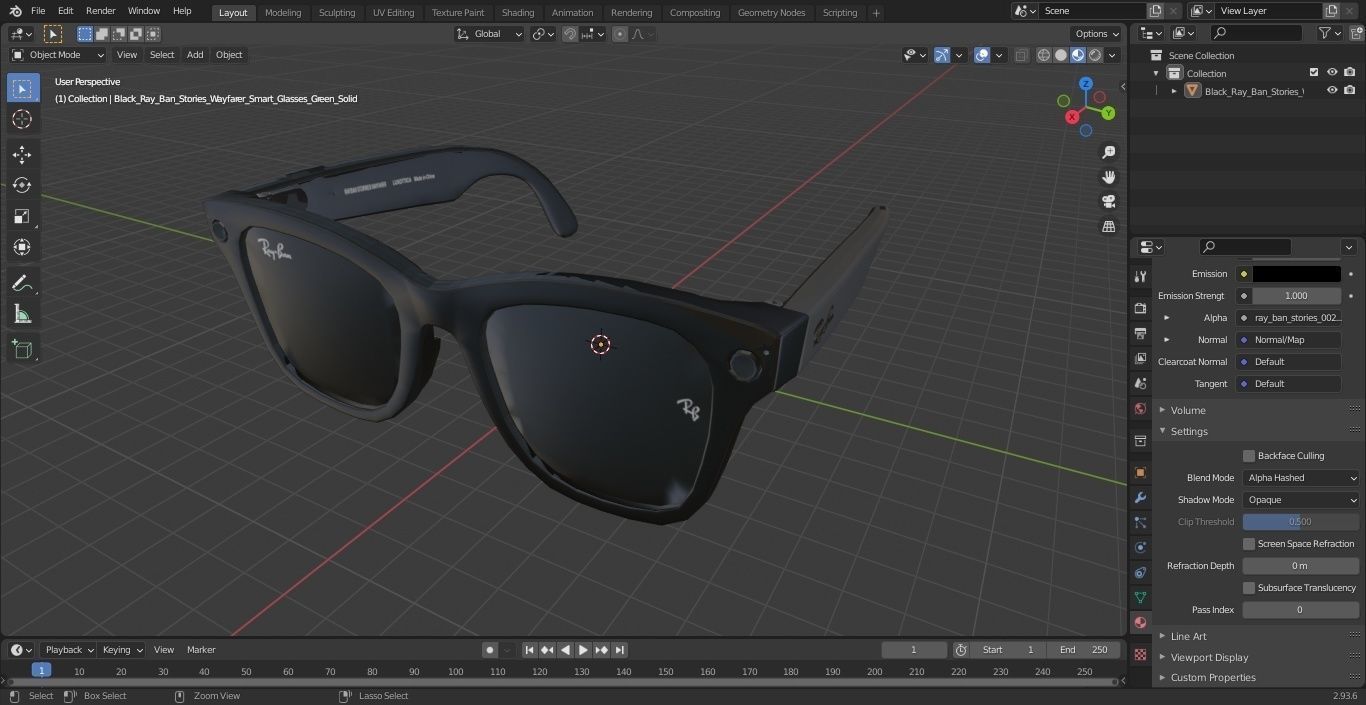Image resolution: width=1366 pixels, height=705 pixels.
Task: Click the black Emission color swatch
Action: coord(1297,274)
